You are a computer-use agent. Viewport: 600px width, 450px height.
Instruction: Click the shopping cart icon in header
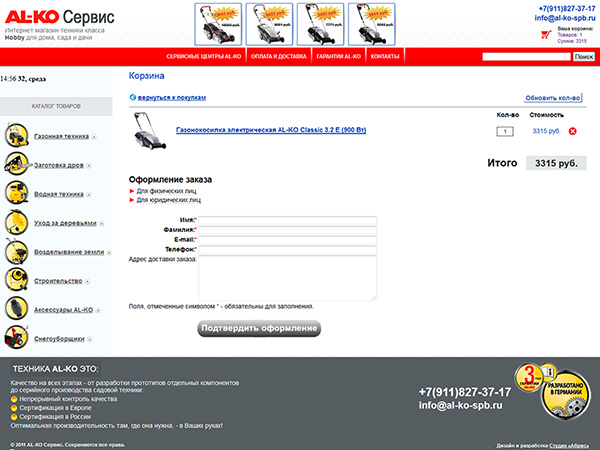(546, 35)
